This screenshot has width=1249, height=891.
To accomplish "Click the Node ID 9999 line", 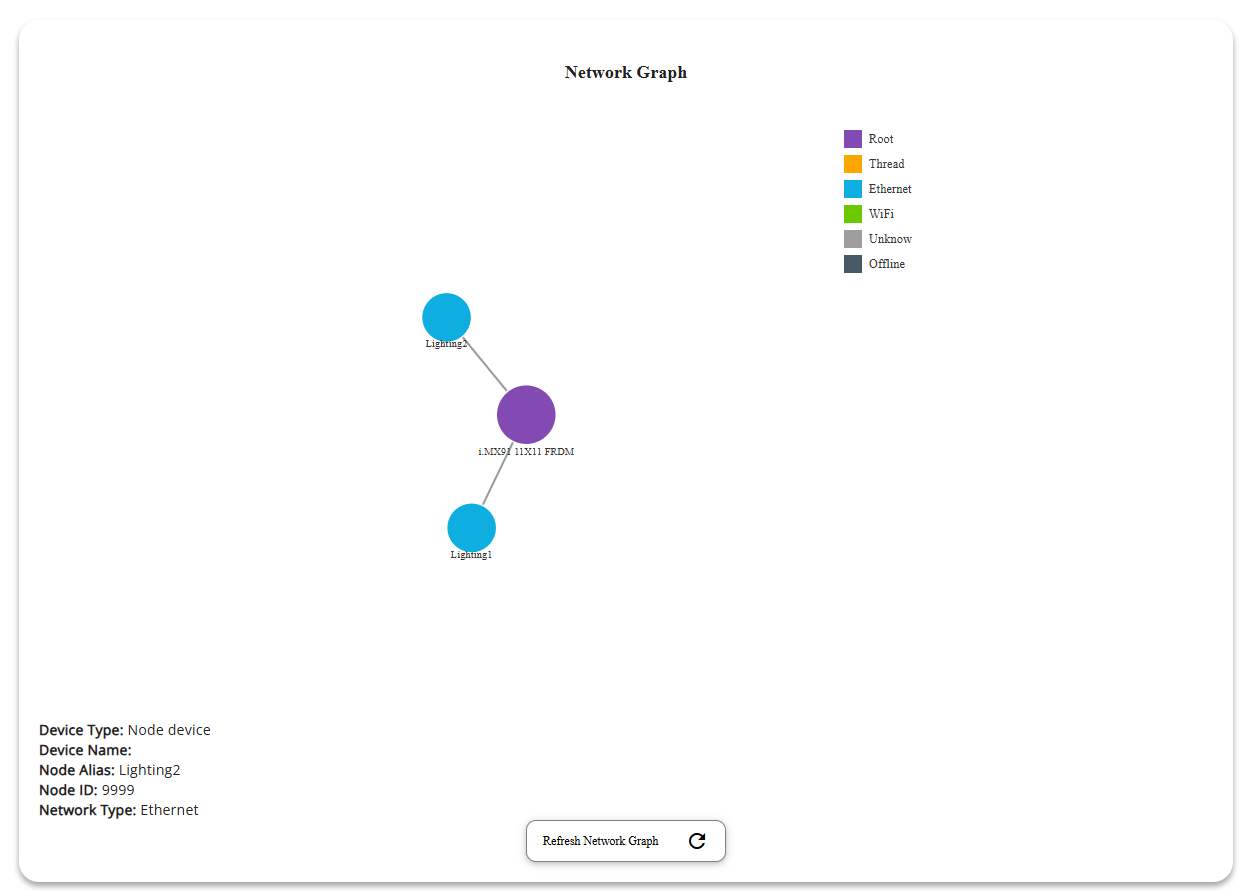I will click(87, 790).
